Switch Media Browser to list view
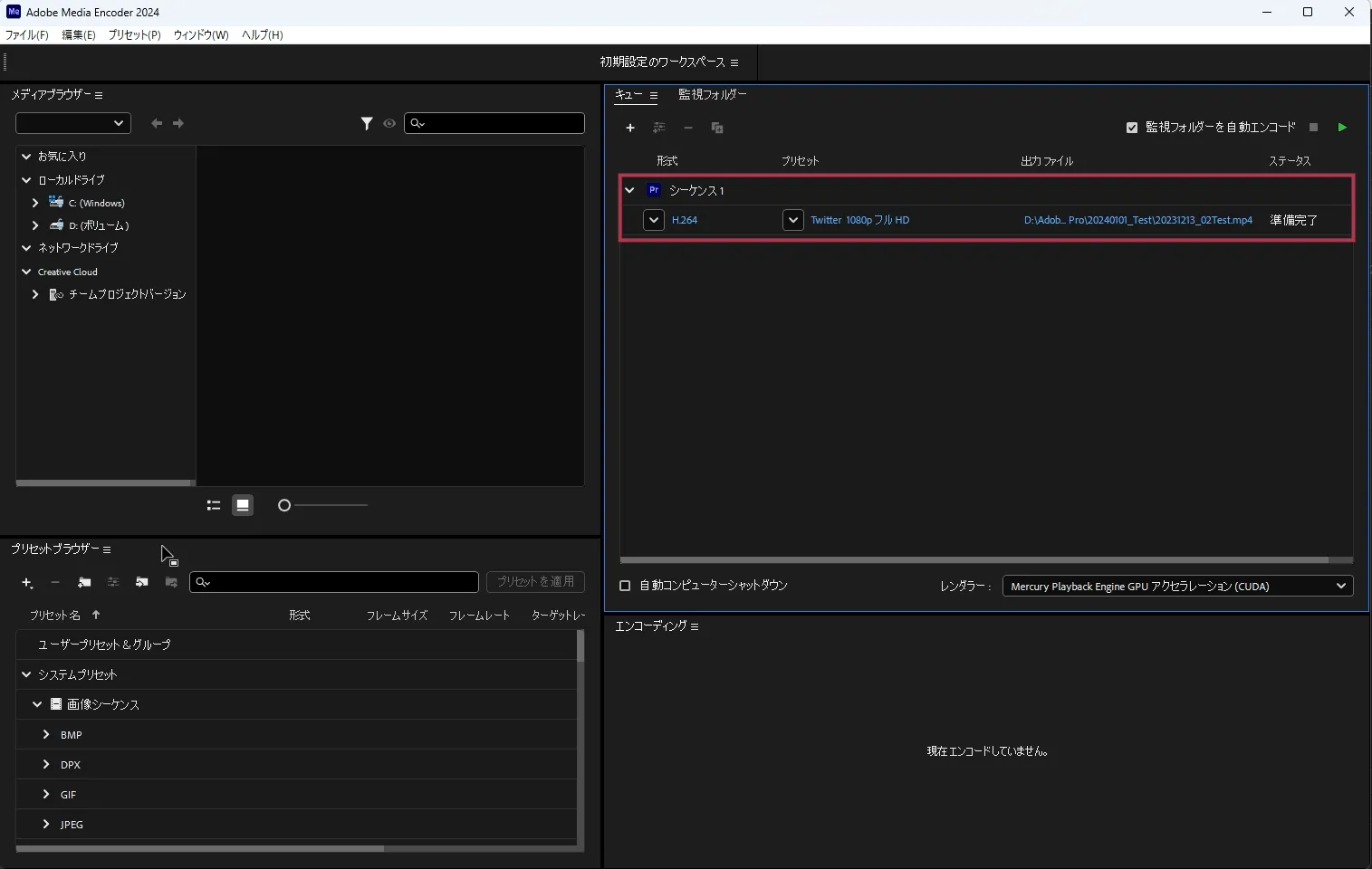The height and width of the screenshot is (869, 1372). (214, 505)
